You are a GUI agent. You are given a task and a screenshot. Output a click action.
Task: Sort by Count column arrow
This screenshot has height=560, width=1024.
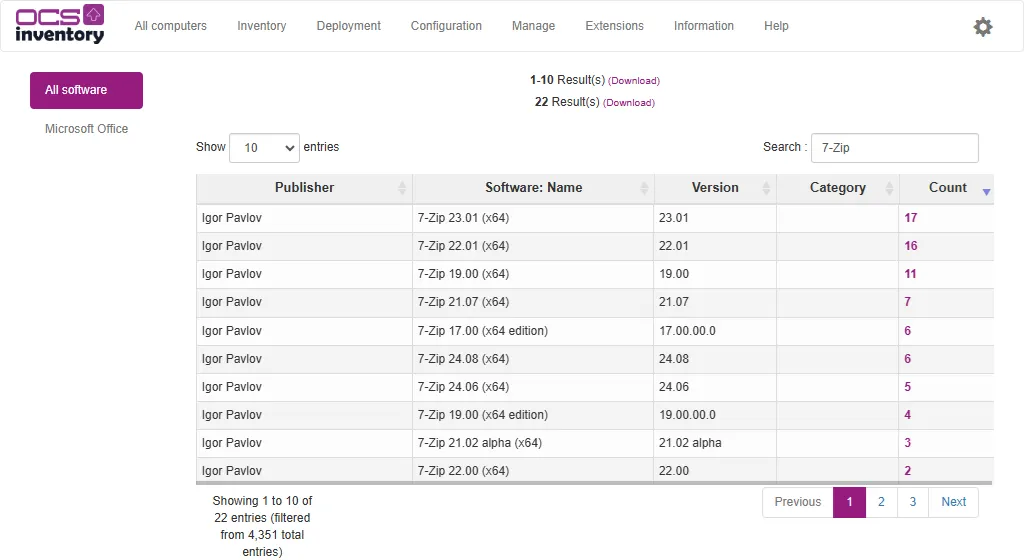tap(986, 191)
